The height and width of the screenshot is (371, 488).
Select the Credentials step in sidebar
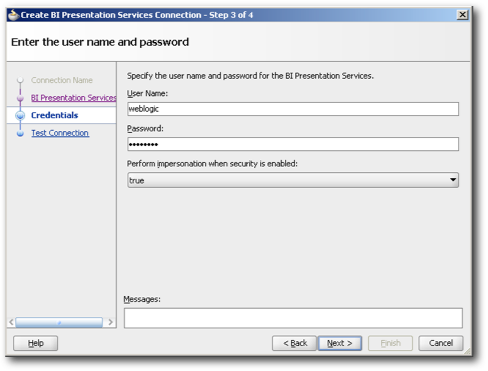pyautogui.click(x=55, y=115)
